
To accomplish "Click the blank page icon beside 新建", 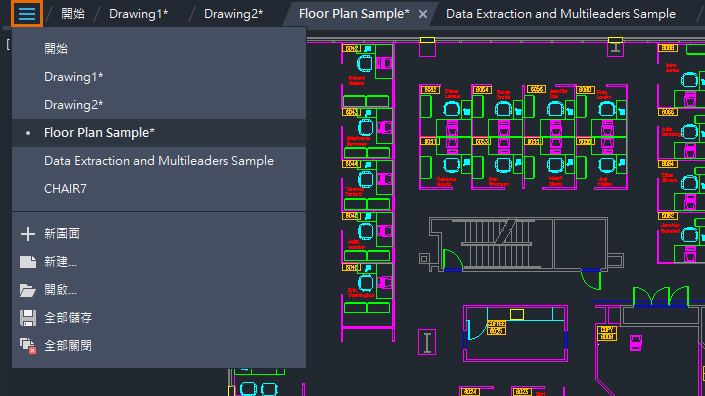I will pos(28,262).
